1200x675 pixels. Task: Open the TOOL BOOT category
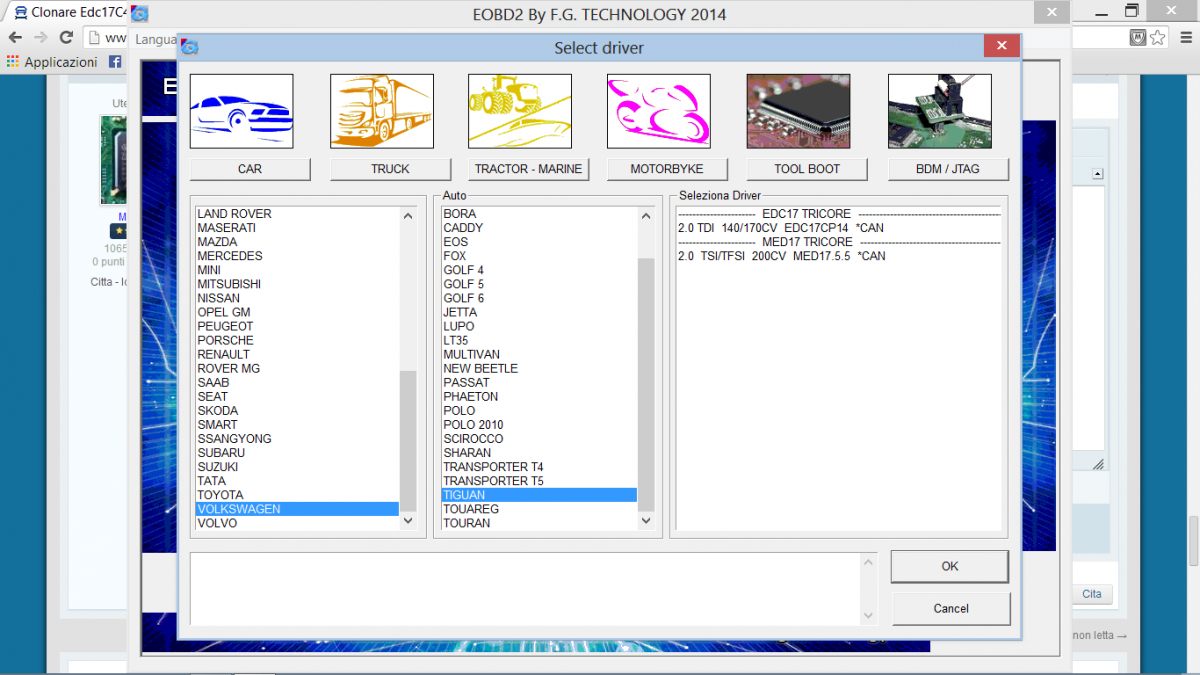807,169
